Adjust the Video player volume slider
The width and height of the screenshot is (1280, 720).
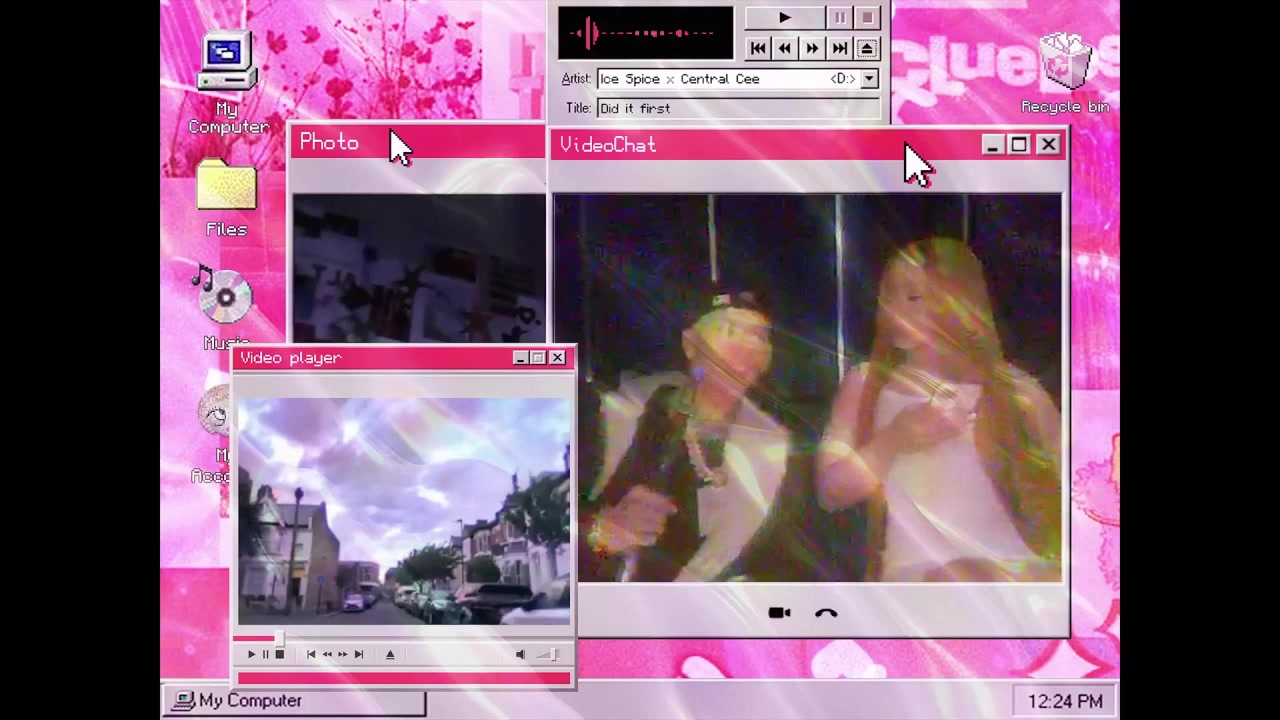coord(548,654)
